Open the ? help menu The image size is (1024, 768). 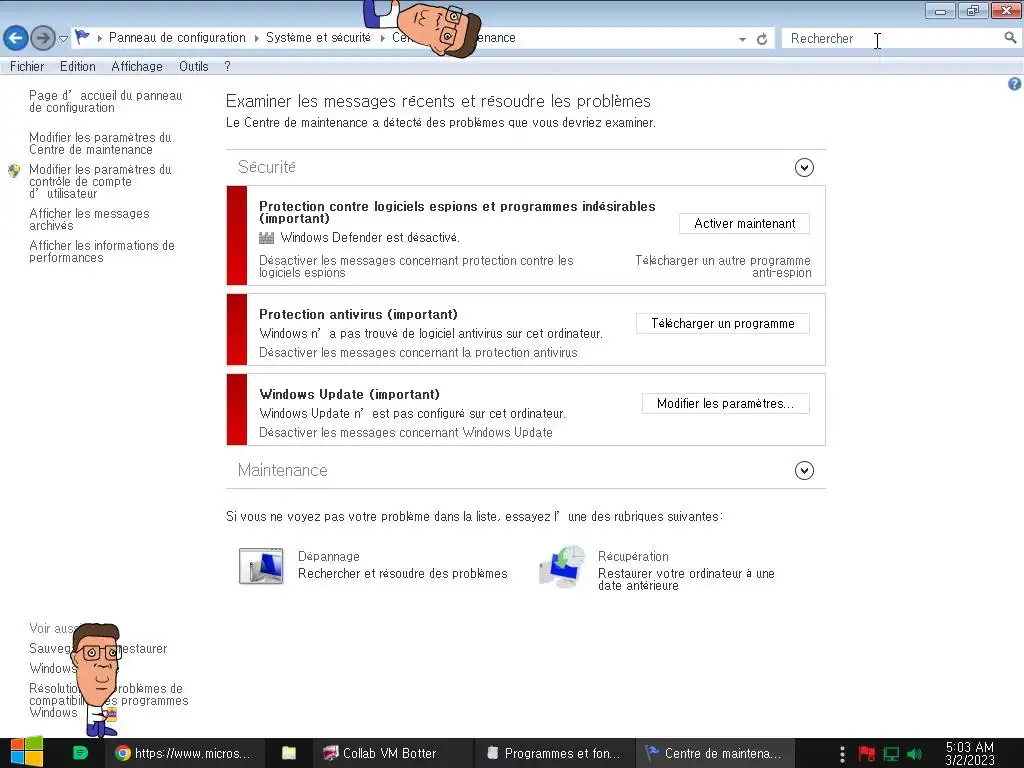point(227,67)
